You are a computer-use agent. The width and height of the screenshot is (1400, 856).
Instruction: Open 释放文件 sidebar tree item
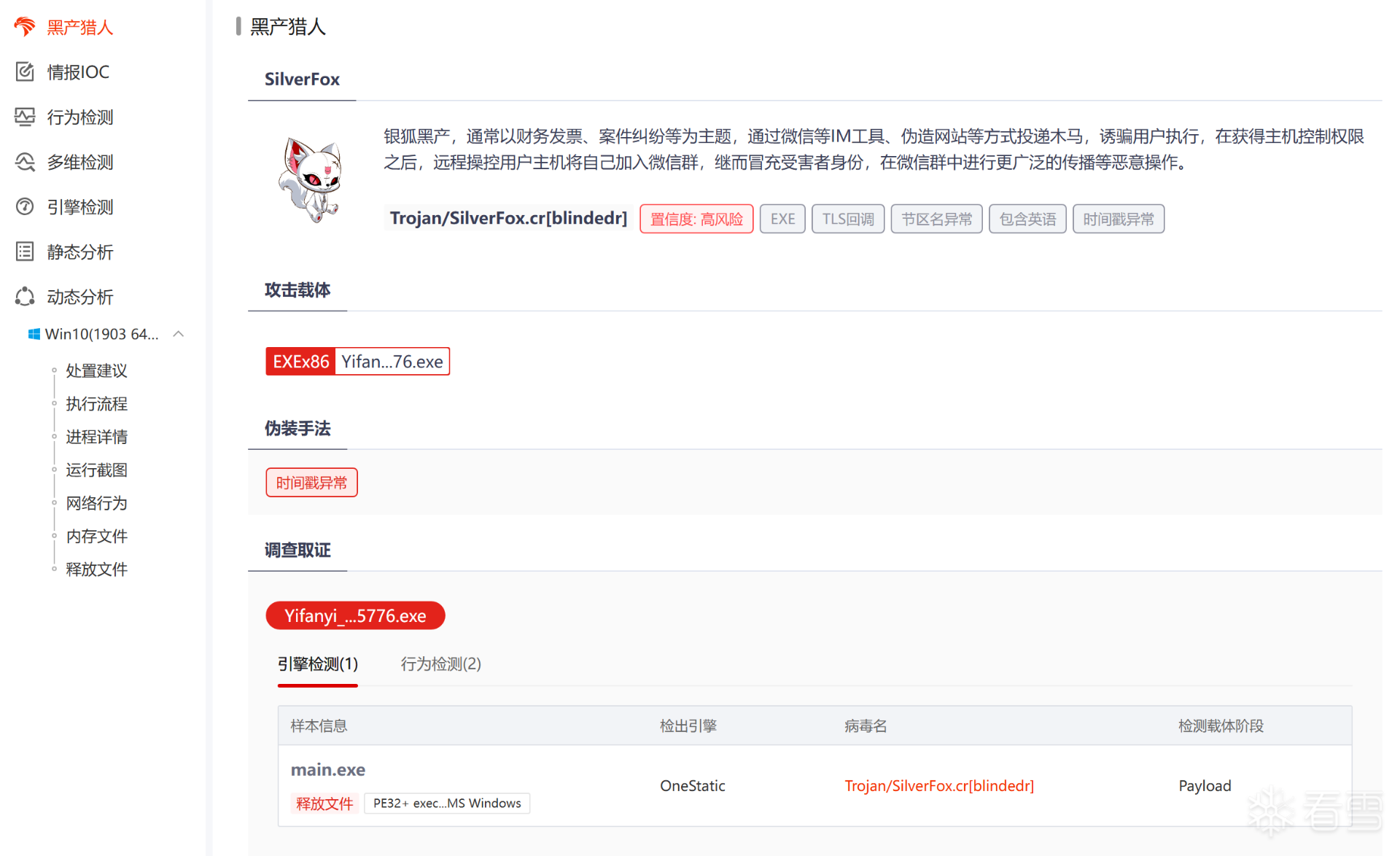[x=96, y=569]
